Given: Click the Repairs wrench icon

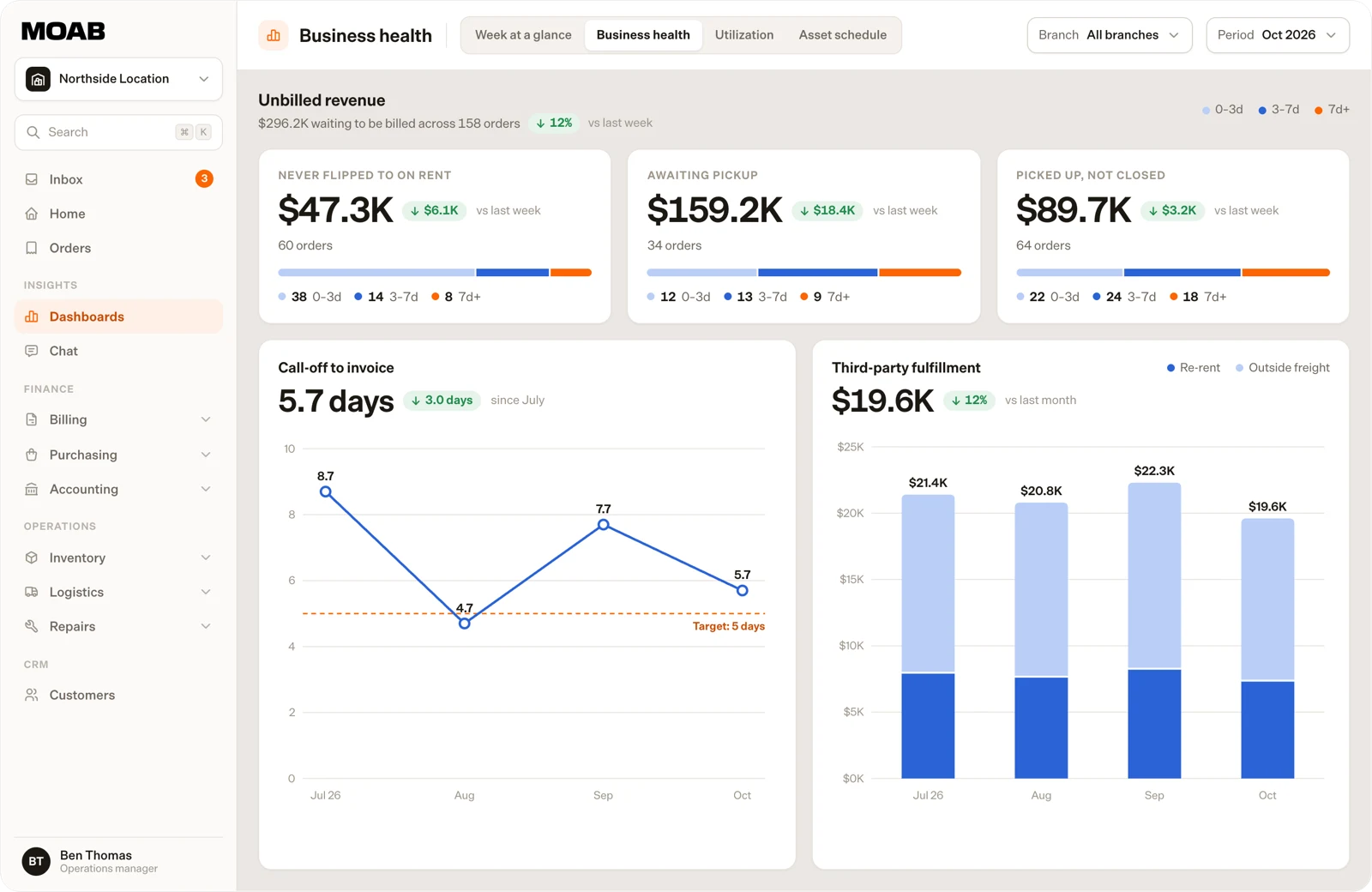Looking at the screenshot, I should (x=32, y=626).
